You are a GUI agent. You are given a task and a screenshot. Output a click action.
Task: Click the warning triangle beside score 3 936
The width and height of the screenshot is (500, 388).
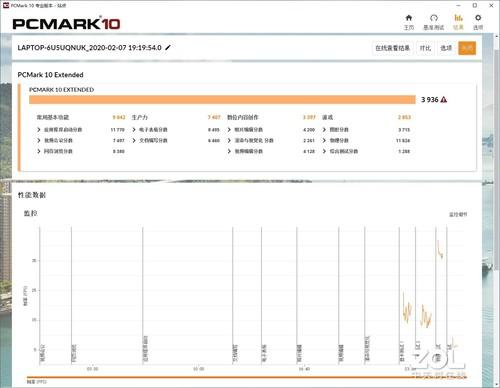pyautogui.click(x=444, y=100)
